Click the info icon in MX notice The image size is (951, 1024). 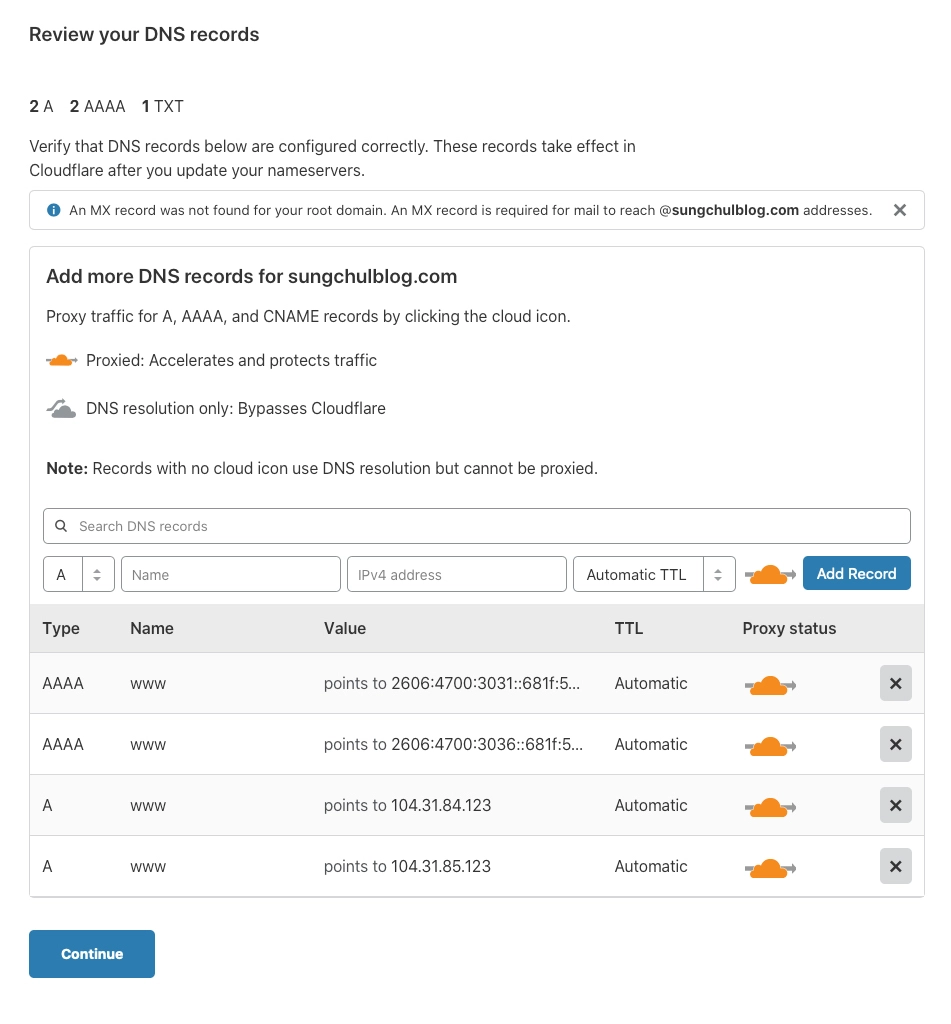[x=54, y=210]
